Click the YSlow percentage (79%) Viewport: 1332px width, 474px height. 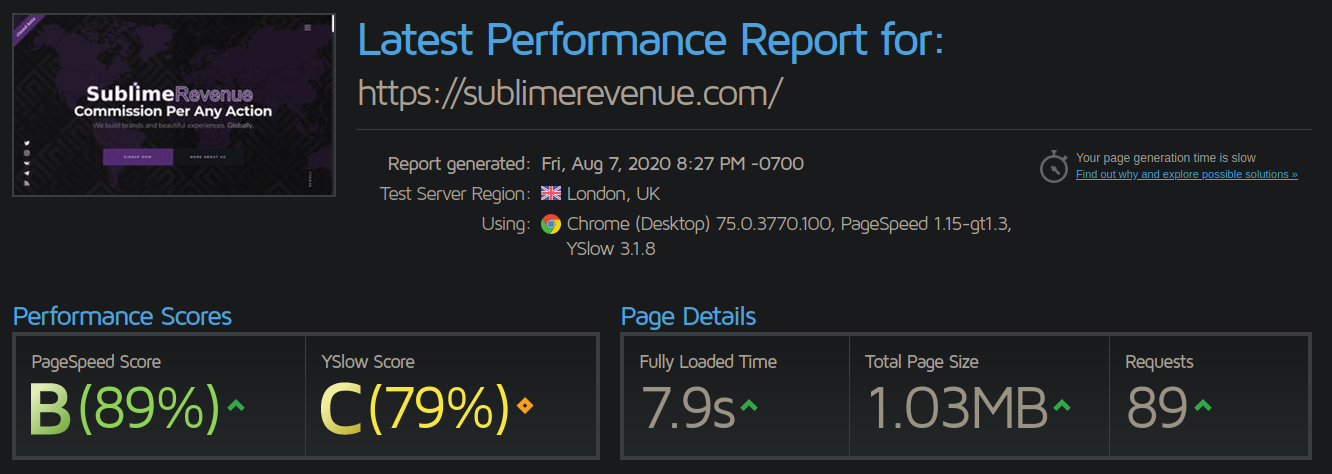click(x=438, y=409)
